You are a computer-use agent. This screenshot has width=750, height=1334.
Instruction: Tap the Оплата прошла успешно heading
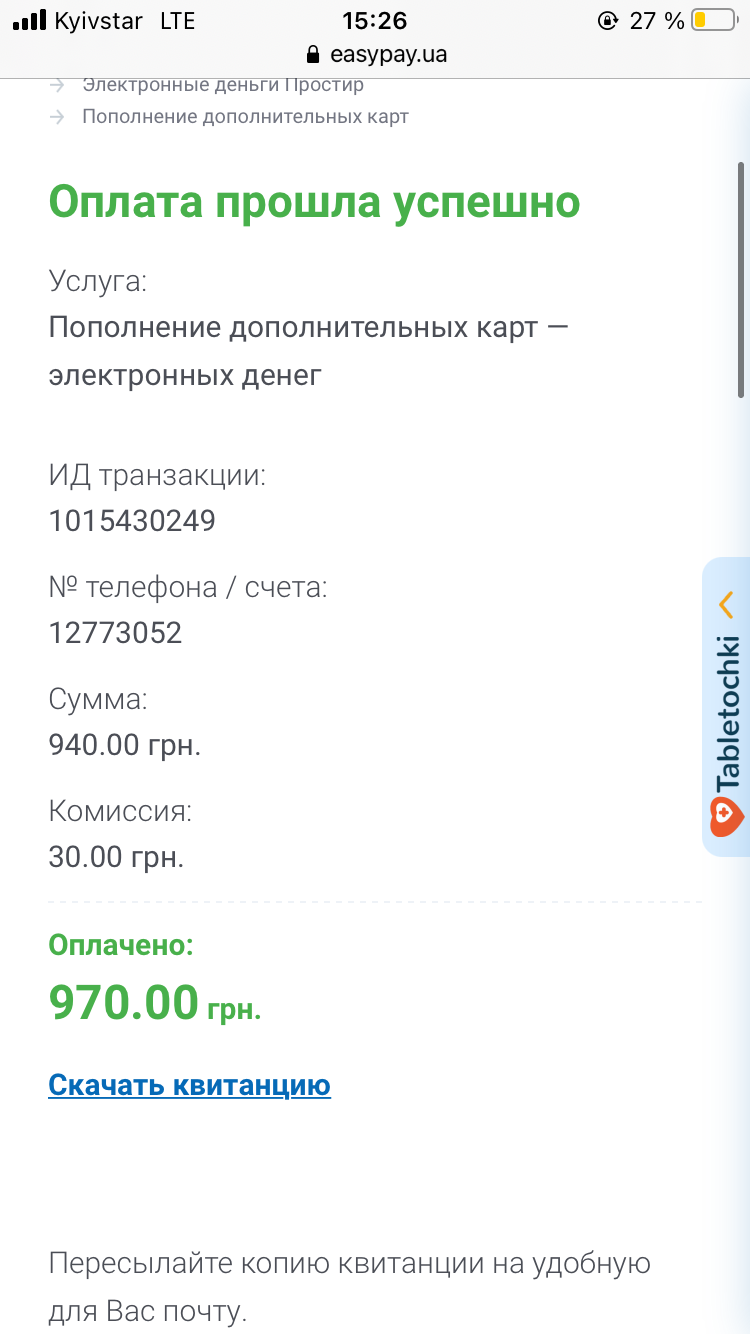(x=314, y=202)
